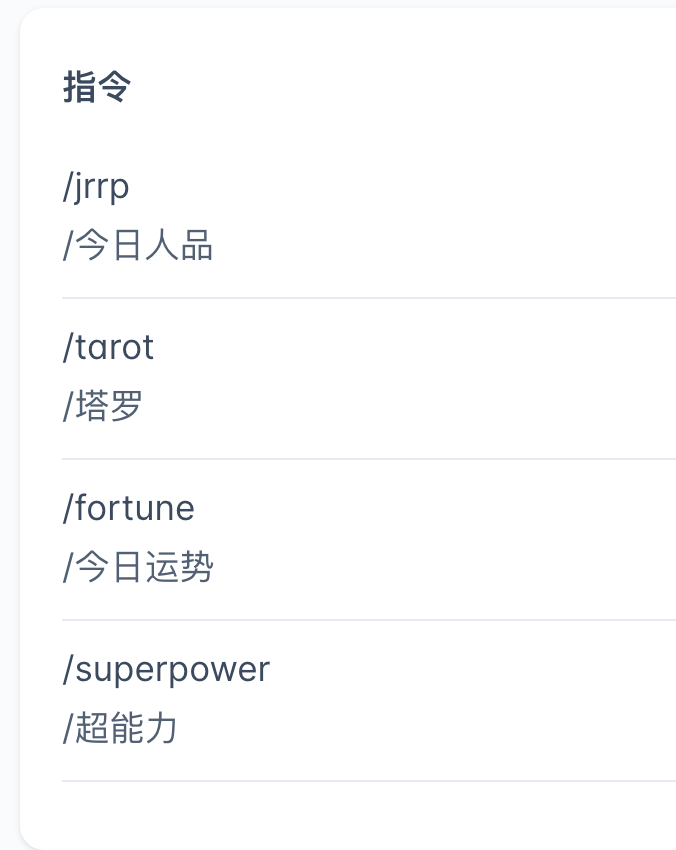
Task: Click the divider line below /今日运势
Action: pyautogui.click(x=368, y=620)
